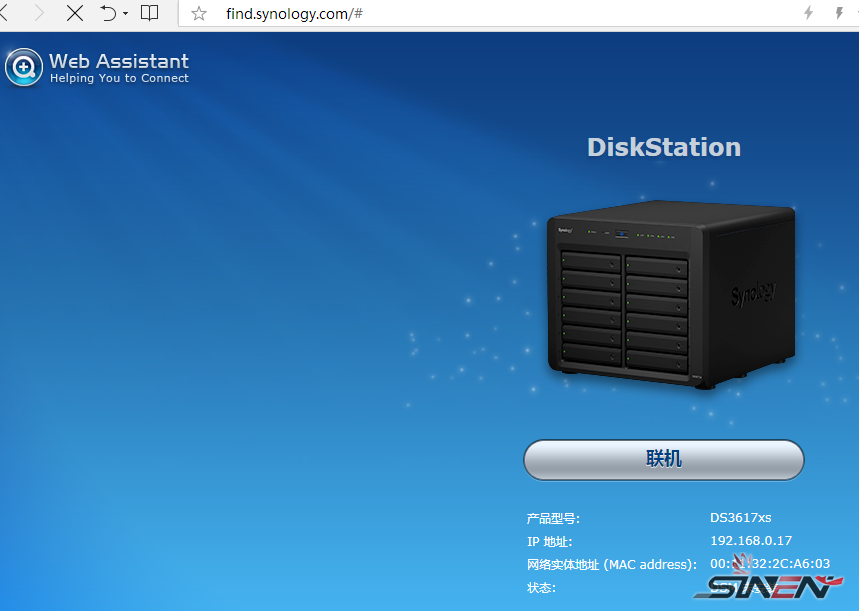Bookmark page with the star icon
The image size is (859, 611).
[199, 13]
